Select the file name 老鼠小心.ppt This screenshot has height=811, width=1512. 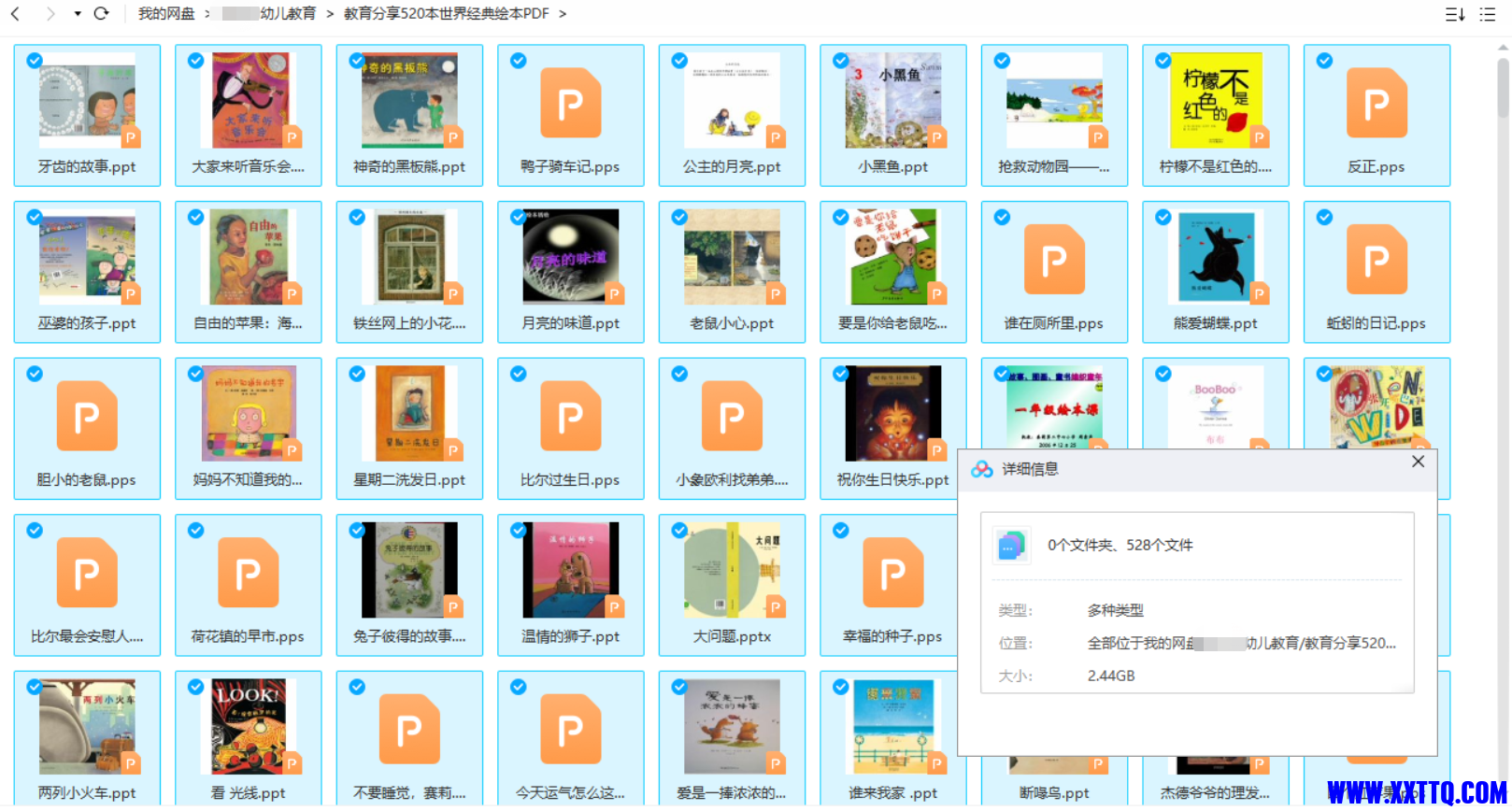[732, 323]
